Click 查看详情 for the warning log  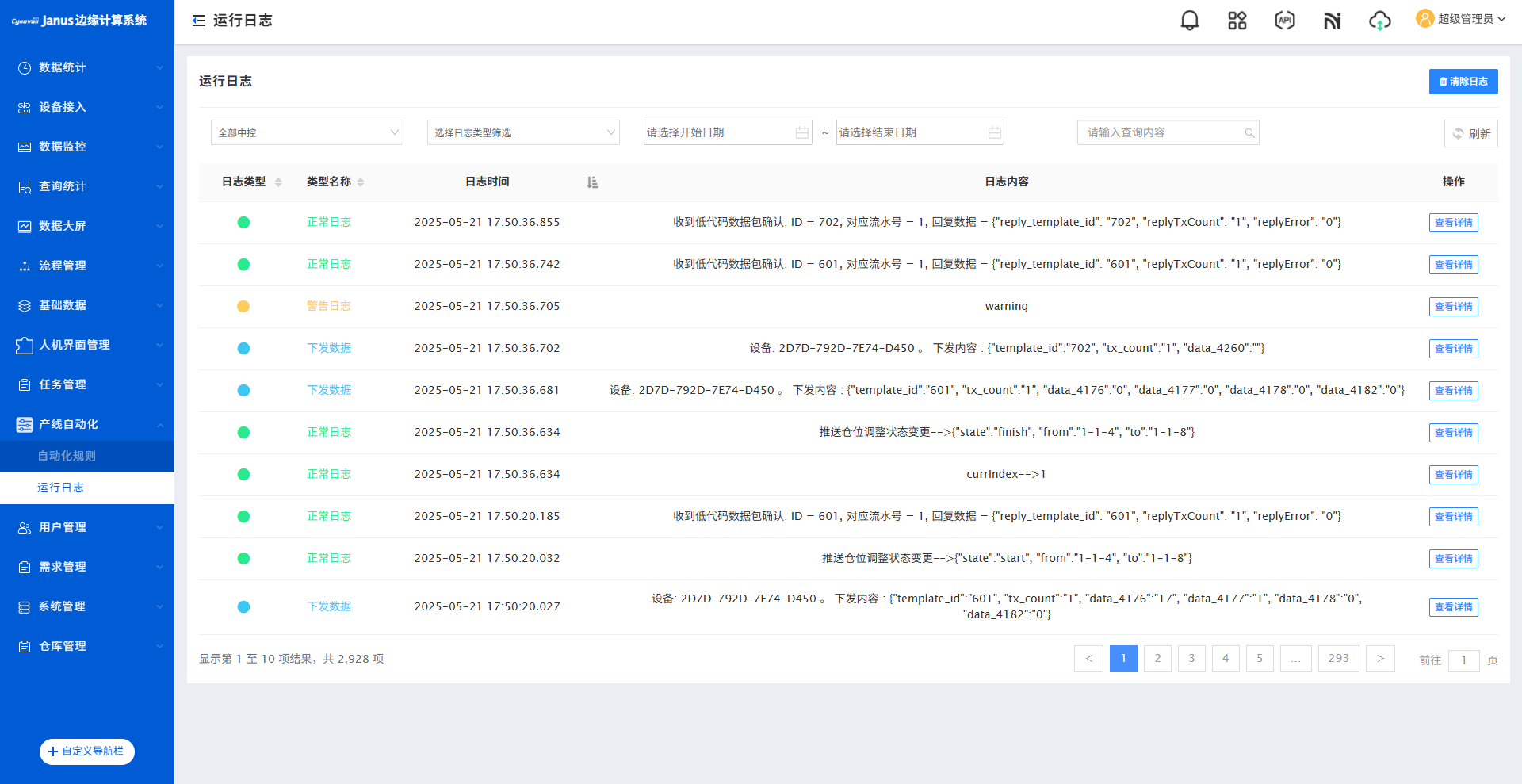1453,307
